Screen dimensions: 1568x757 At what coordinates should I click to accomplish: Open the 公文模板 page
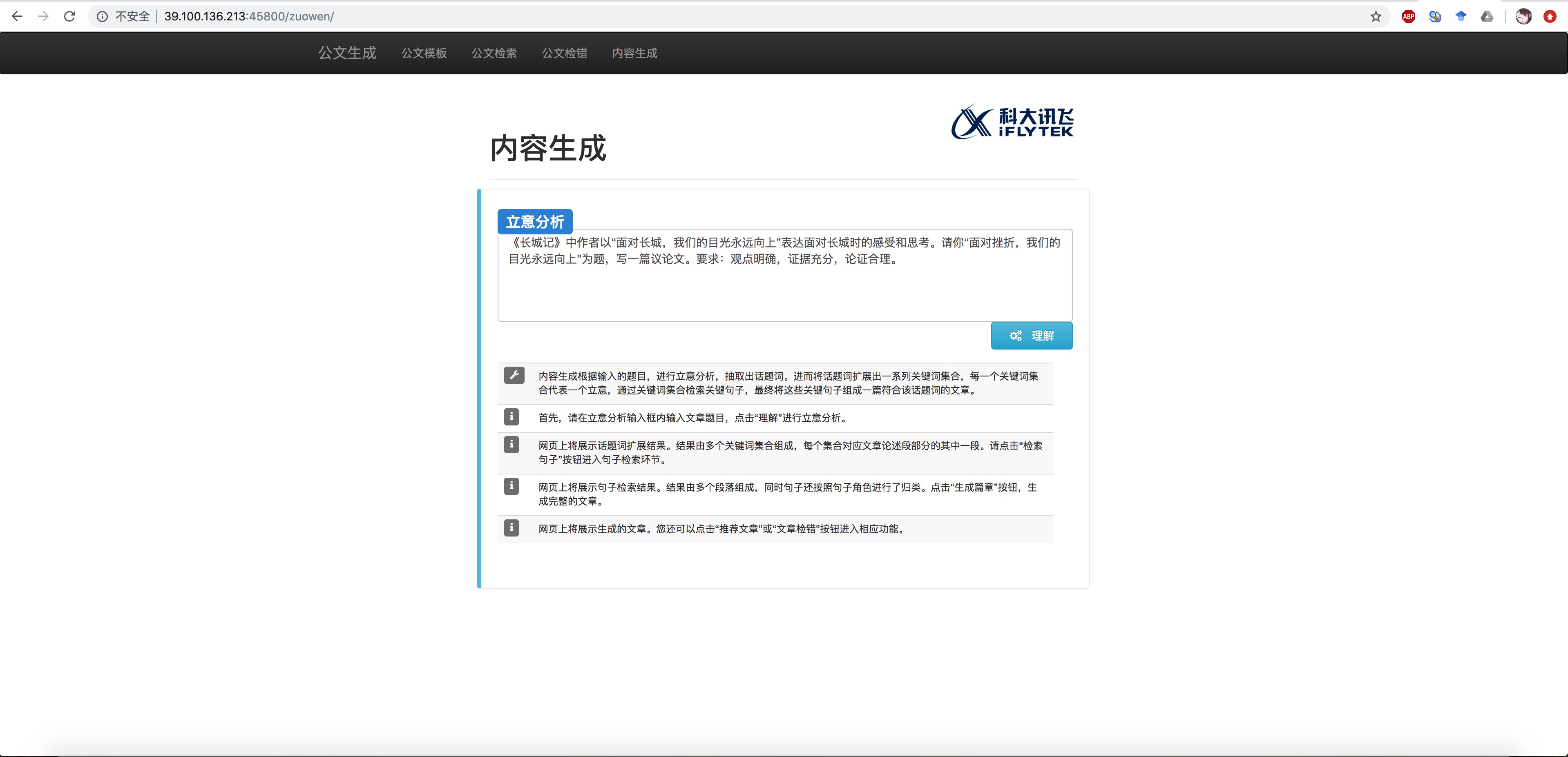coord(424,53)
